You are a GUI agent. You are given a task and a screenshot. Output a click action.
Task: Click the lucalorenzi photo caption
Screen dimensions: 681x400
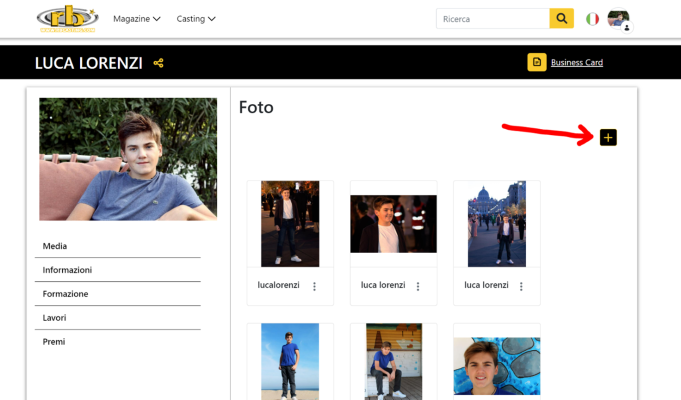tap(278, 285)
